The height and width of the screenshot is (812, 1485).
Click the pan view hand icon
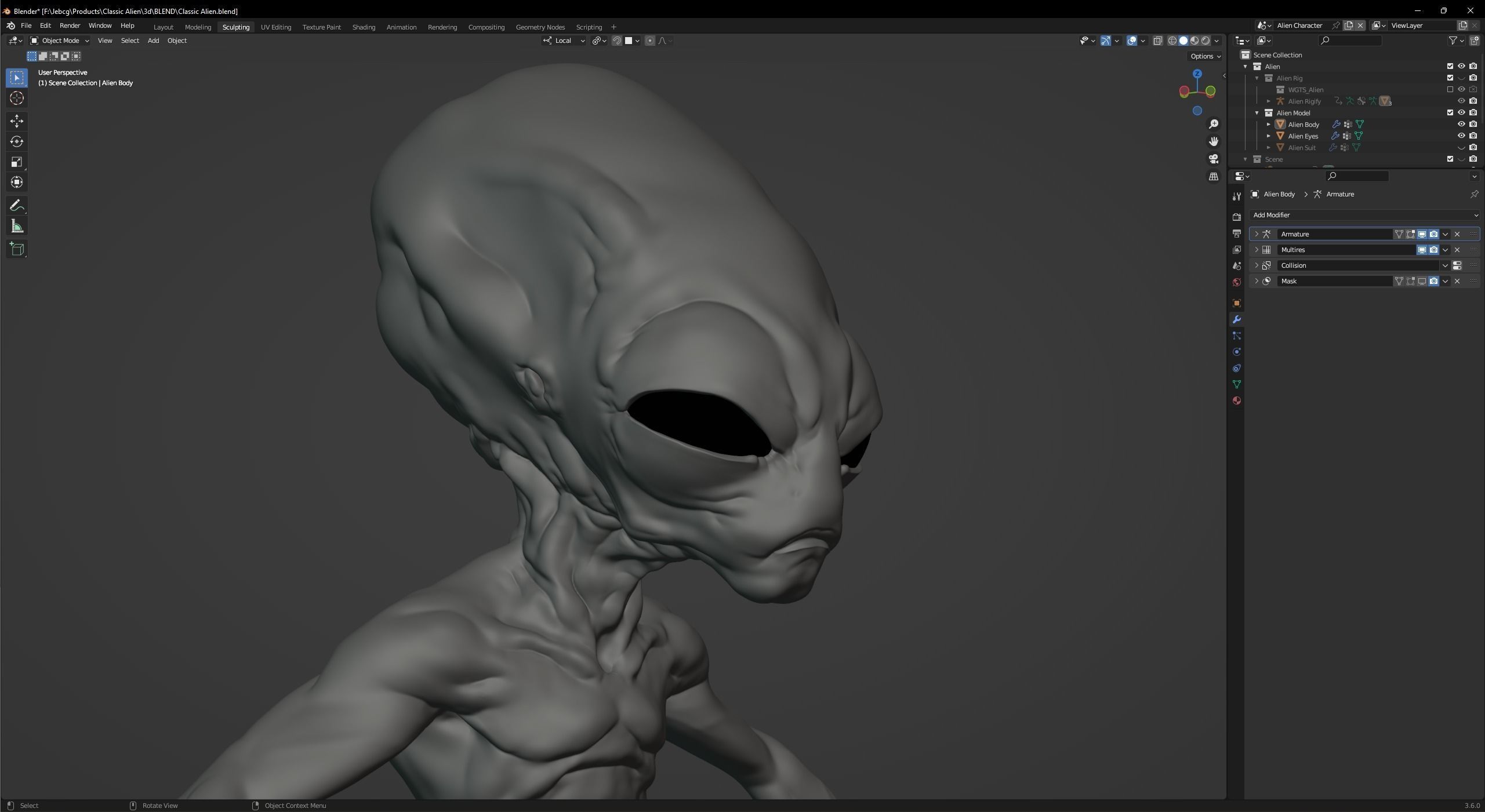pos(1213,141)
